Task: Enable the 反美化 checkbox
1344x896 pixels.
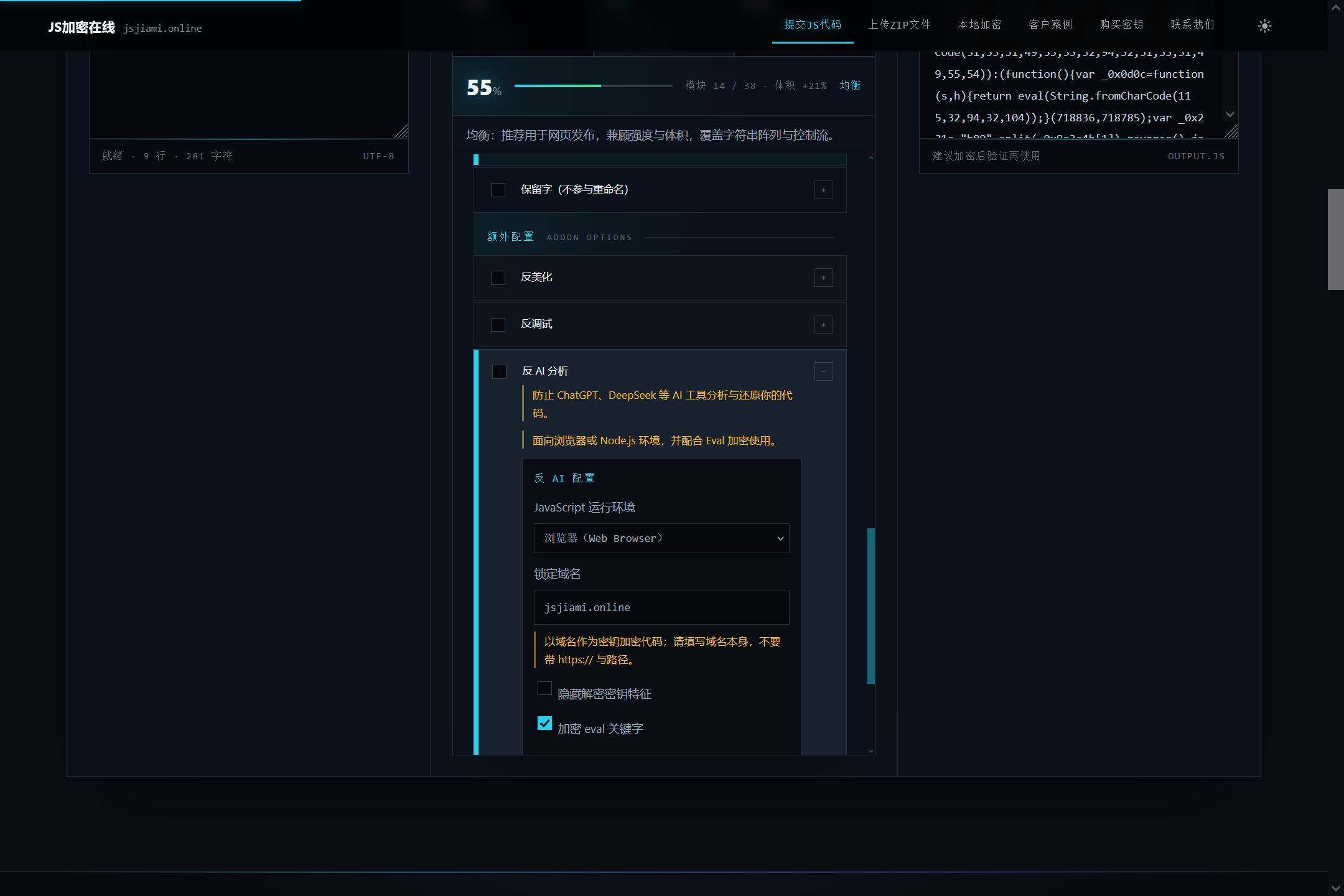Action: pos(498,278)
